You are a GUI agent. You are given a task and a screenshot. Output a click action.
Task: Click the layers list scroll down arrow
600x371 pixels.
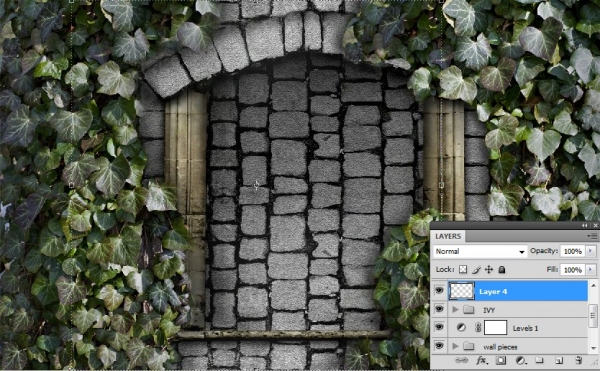pos(593,348)
